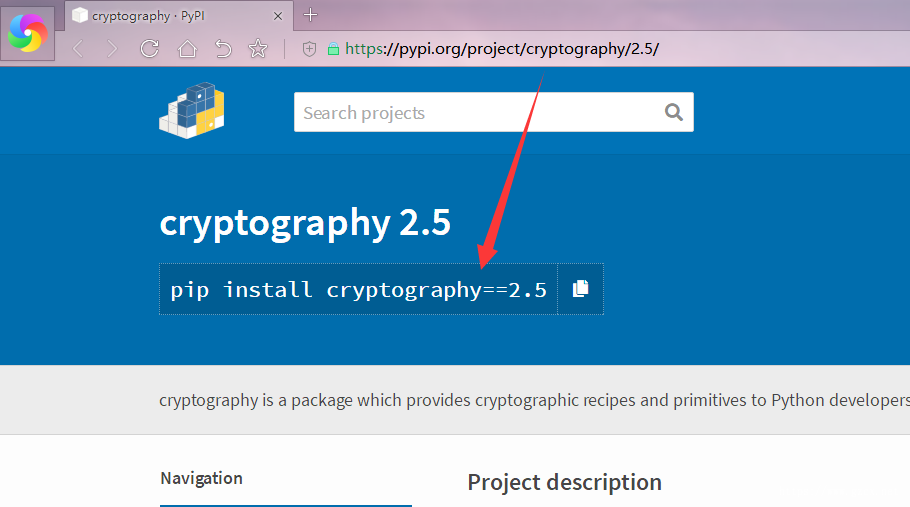Click the 360 browser logo icon
The width and height of the screenshot is (910, 507).
click(27, 33)
